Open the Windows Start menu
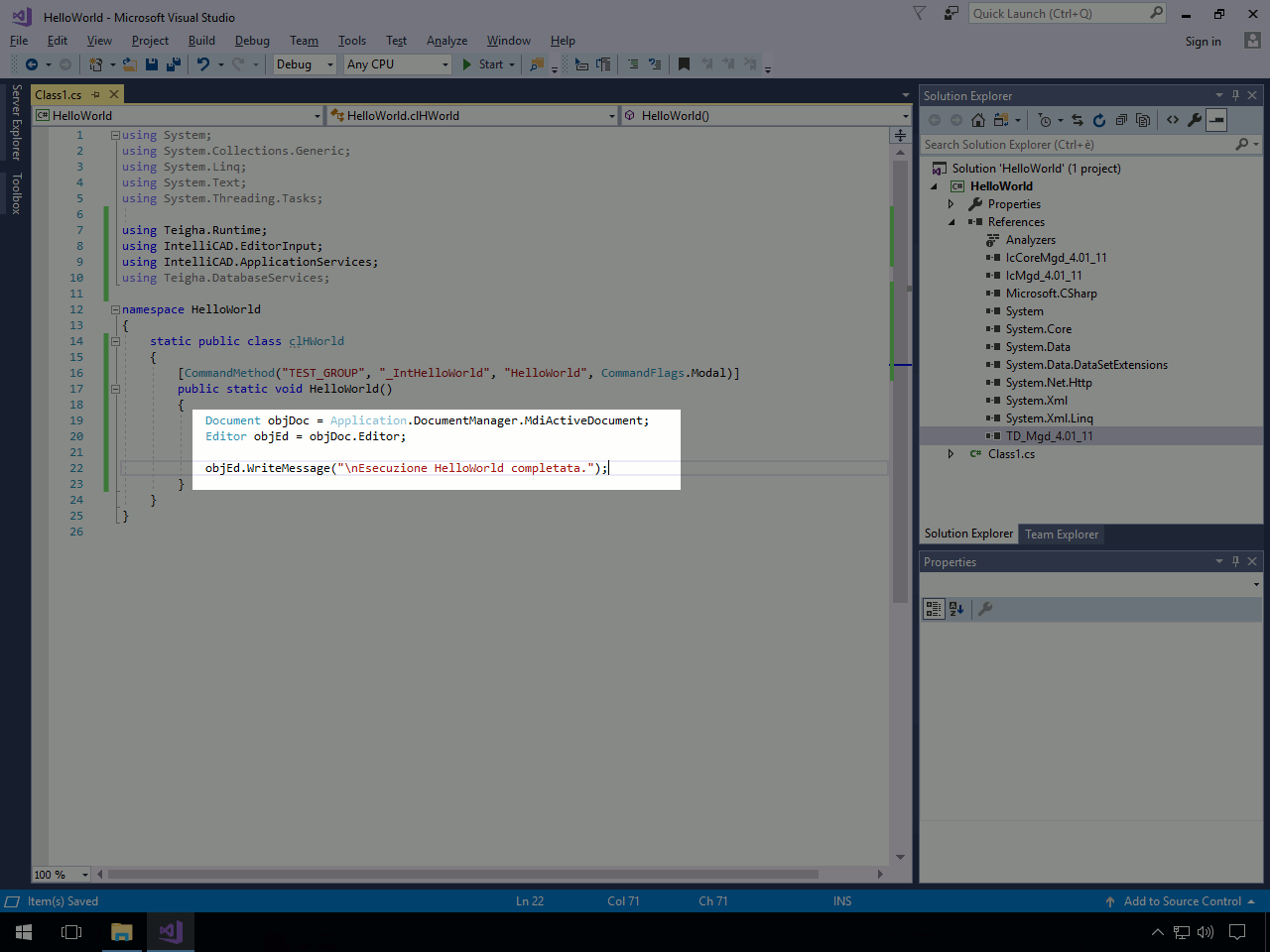This screenshot has width=1270, height=952. click(x=24, y=932)
